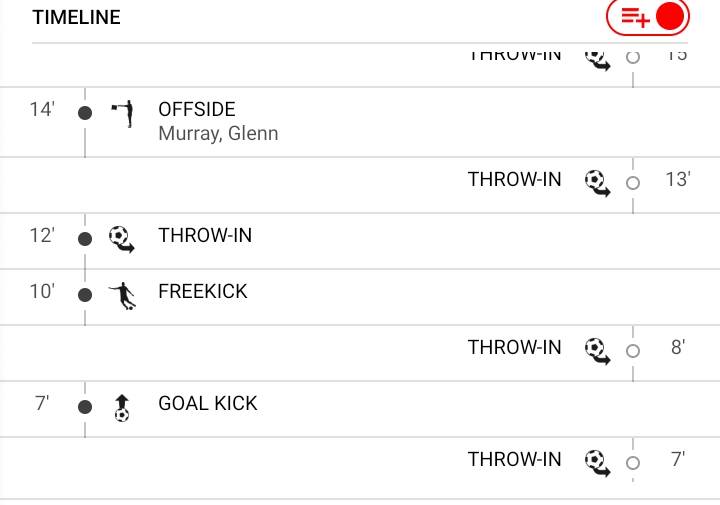
Task: Click the hollow marker at 8'
Action: click(x=632, y=351)
